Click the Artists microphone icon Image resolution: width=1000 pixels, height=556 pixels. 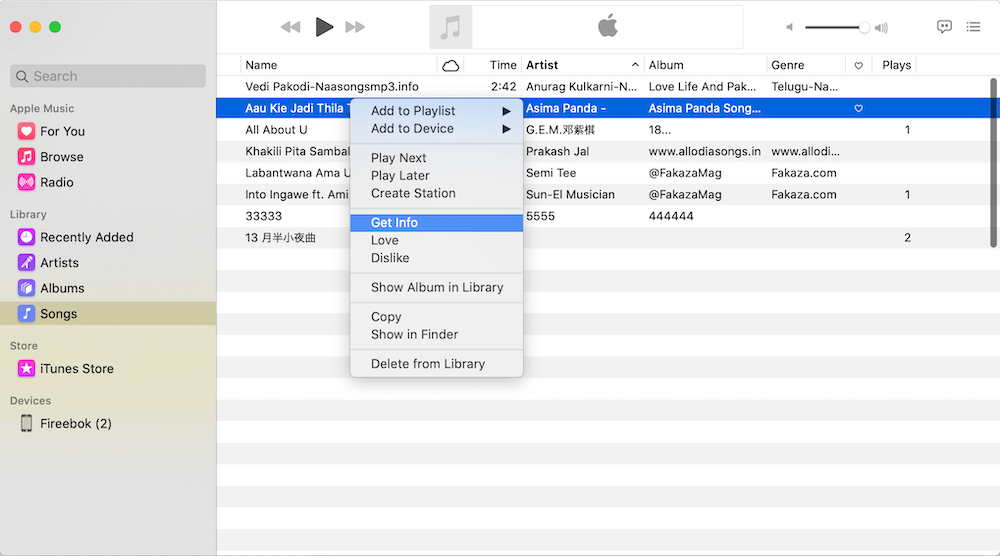[26, 262]
